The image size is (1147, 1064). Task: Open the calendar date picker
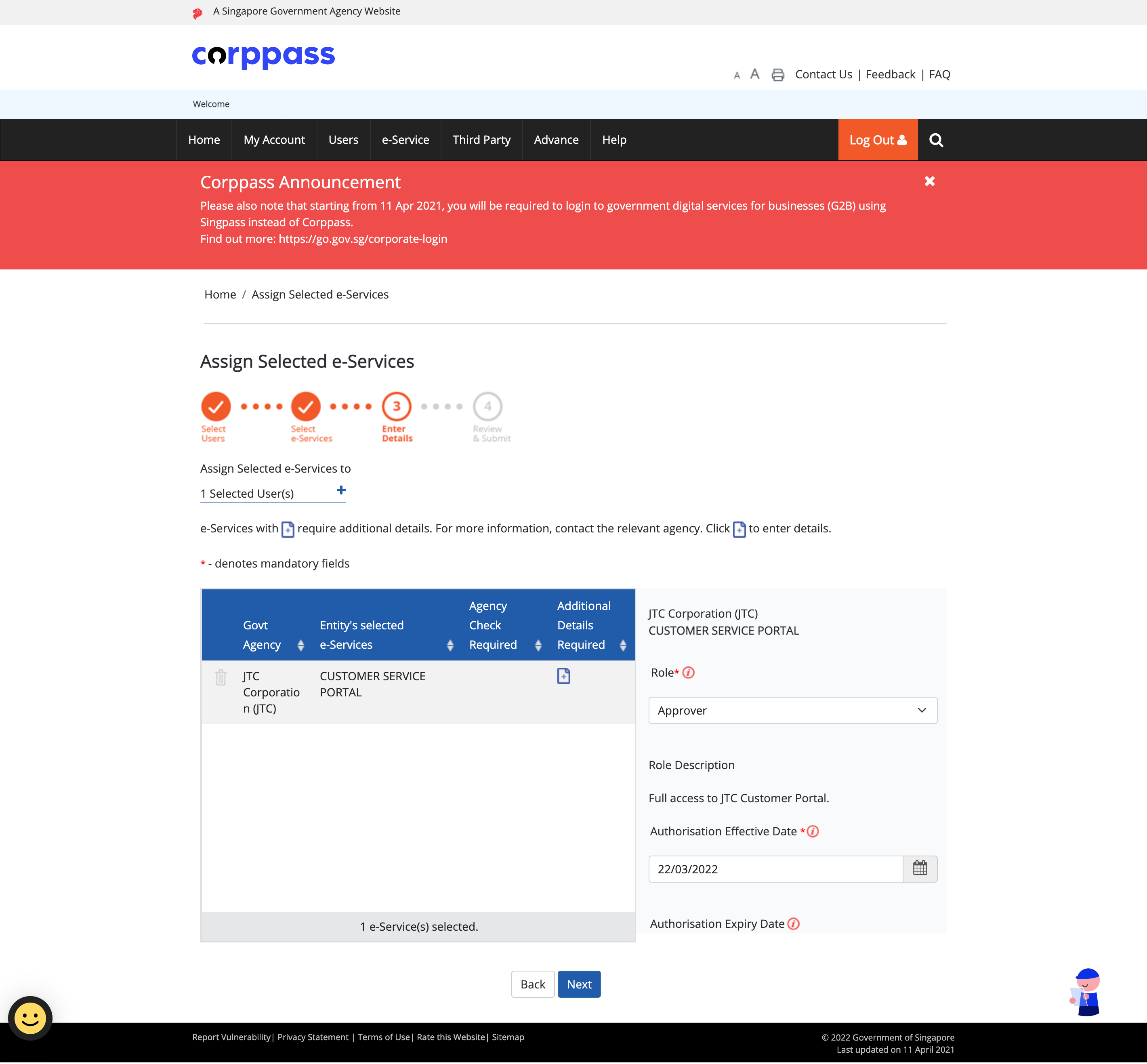coord(920,869)
